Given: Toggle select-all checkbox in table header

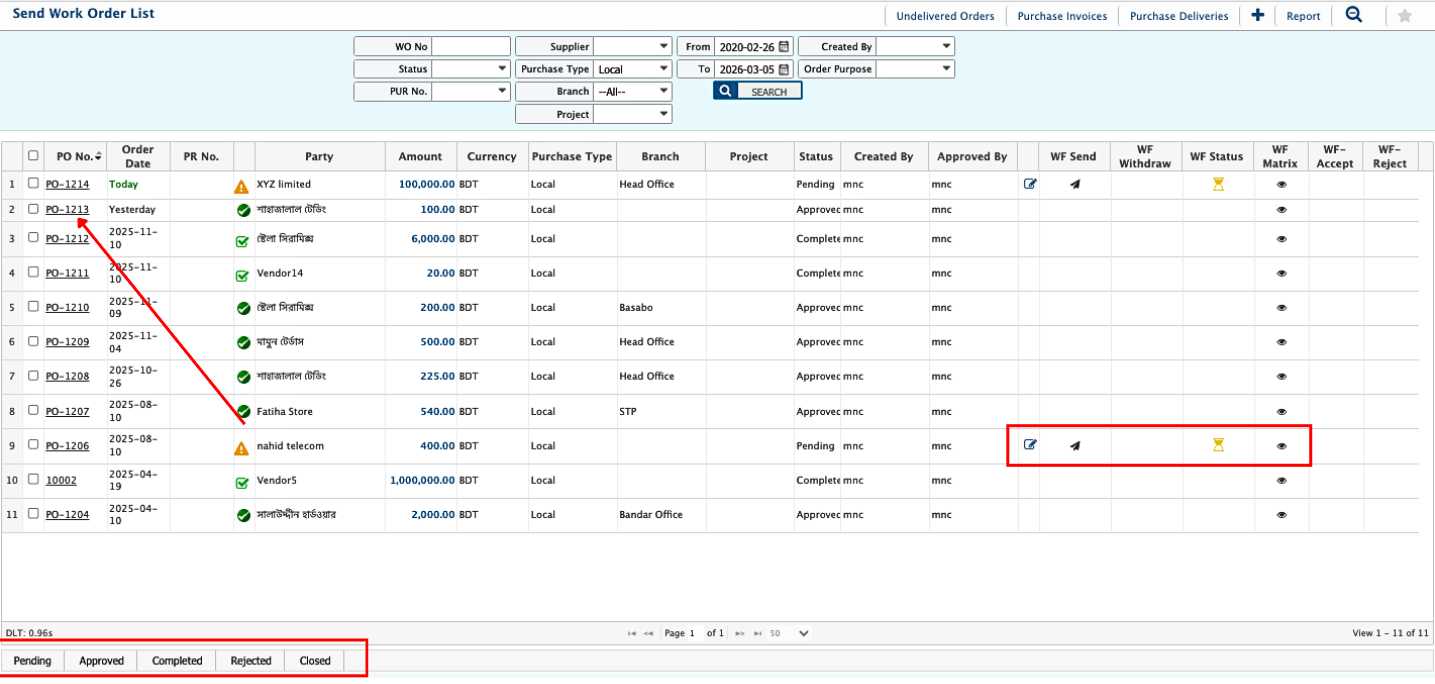Looking at the screenshot, I should tap(34, 156).
